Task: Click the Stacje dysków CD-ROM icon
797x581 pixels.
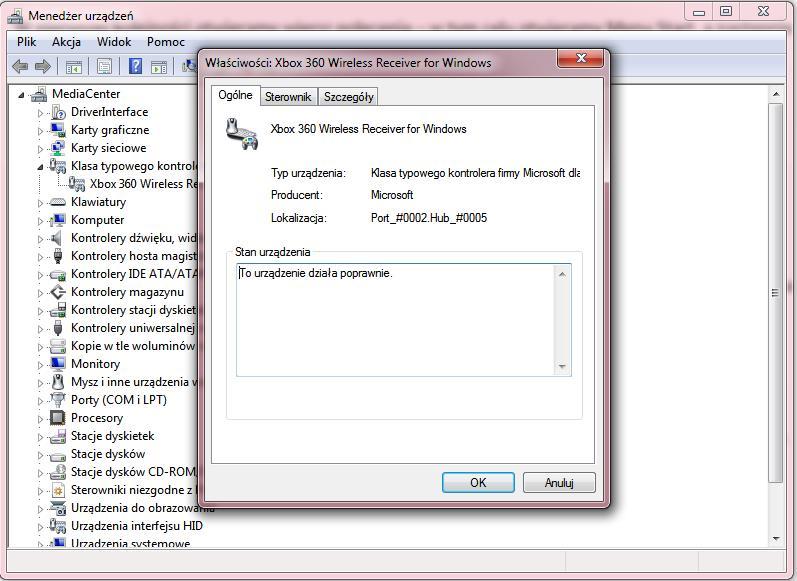Action: tap(58, 472)
